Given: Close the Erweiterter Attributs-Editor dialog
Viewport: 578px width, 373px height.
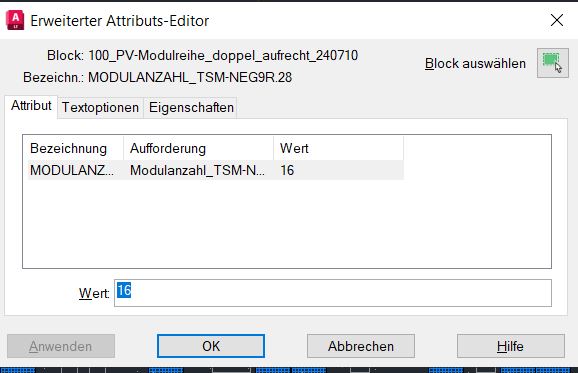Looking at the screenshot, I should pos(557,20).
